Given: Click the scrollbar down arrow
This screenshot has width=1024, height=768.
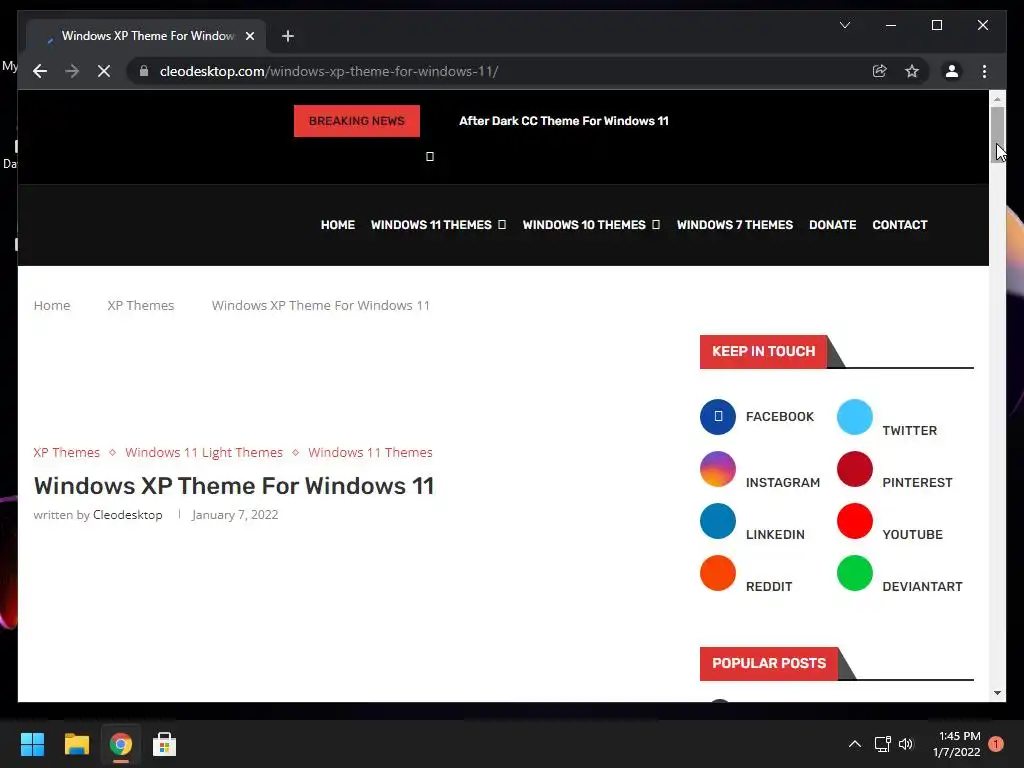Looking at the screenshot, I should (x=997, y=693).
